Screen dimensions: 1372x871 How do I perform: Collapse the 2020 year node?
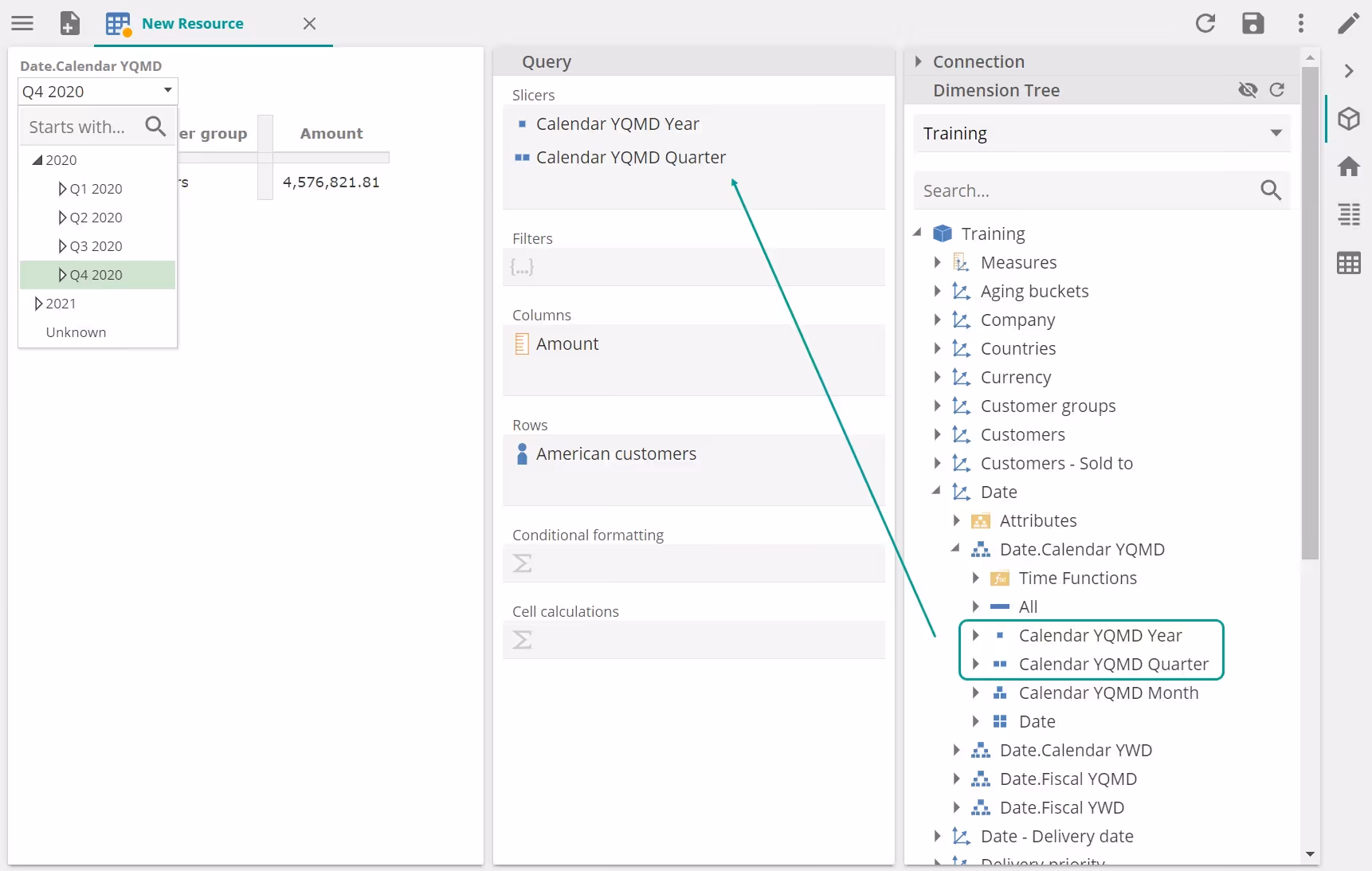[x=37, y=160]
